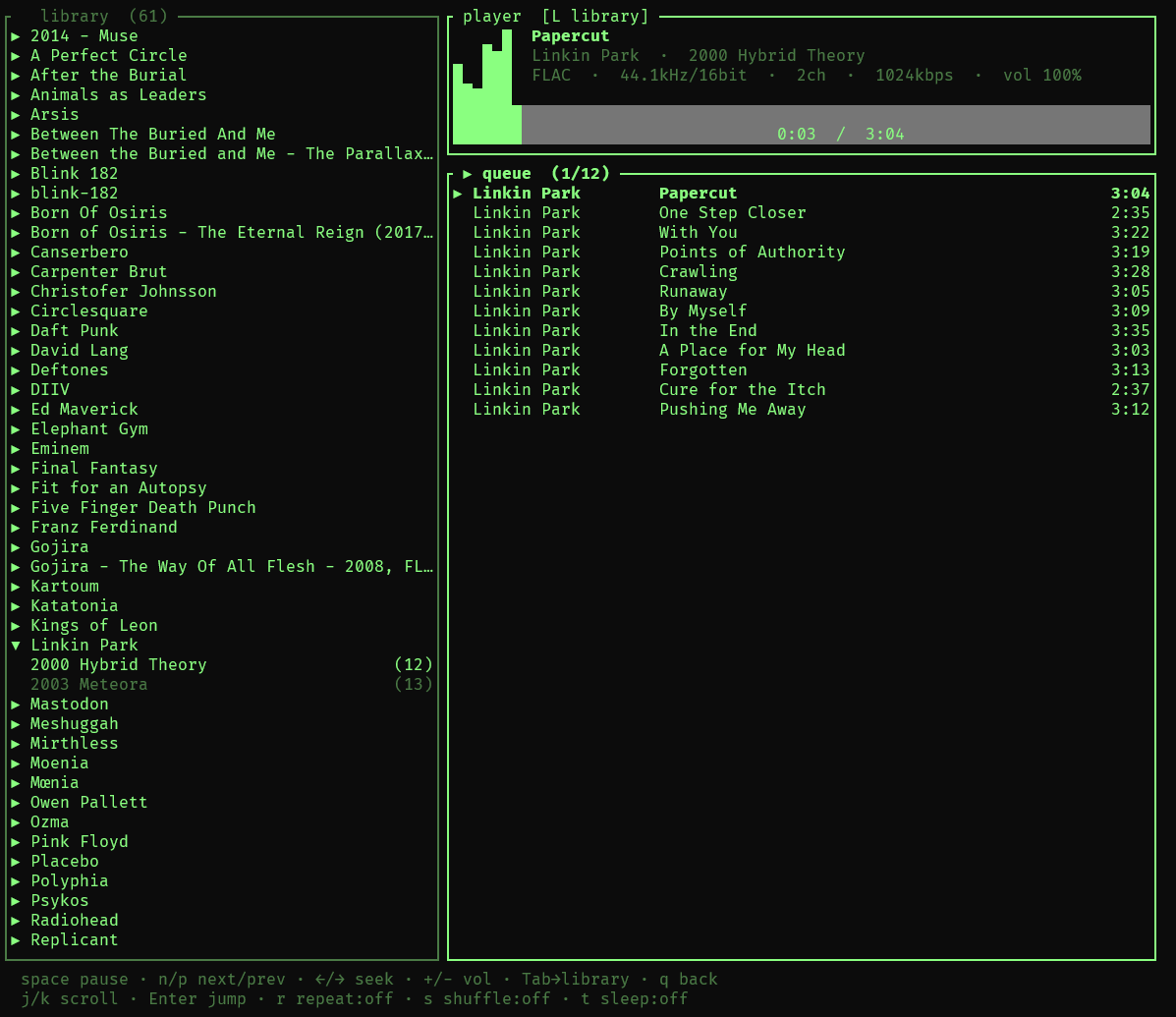This screenshot has height=1017, width=1176.
Task: Expand the Gojira artist arrow
Action: point(15,546)
